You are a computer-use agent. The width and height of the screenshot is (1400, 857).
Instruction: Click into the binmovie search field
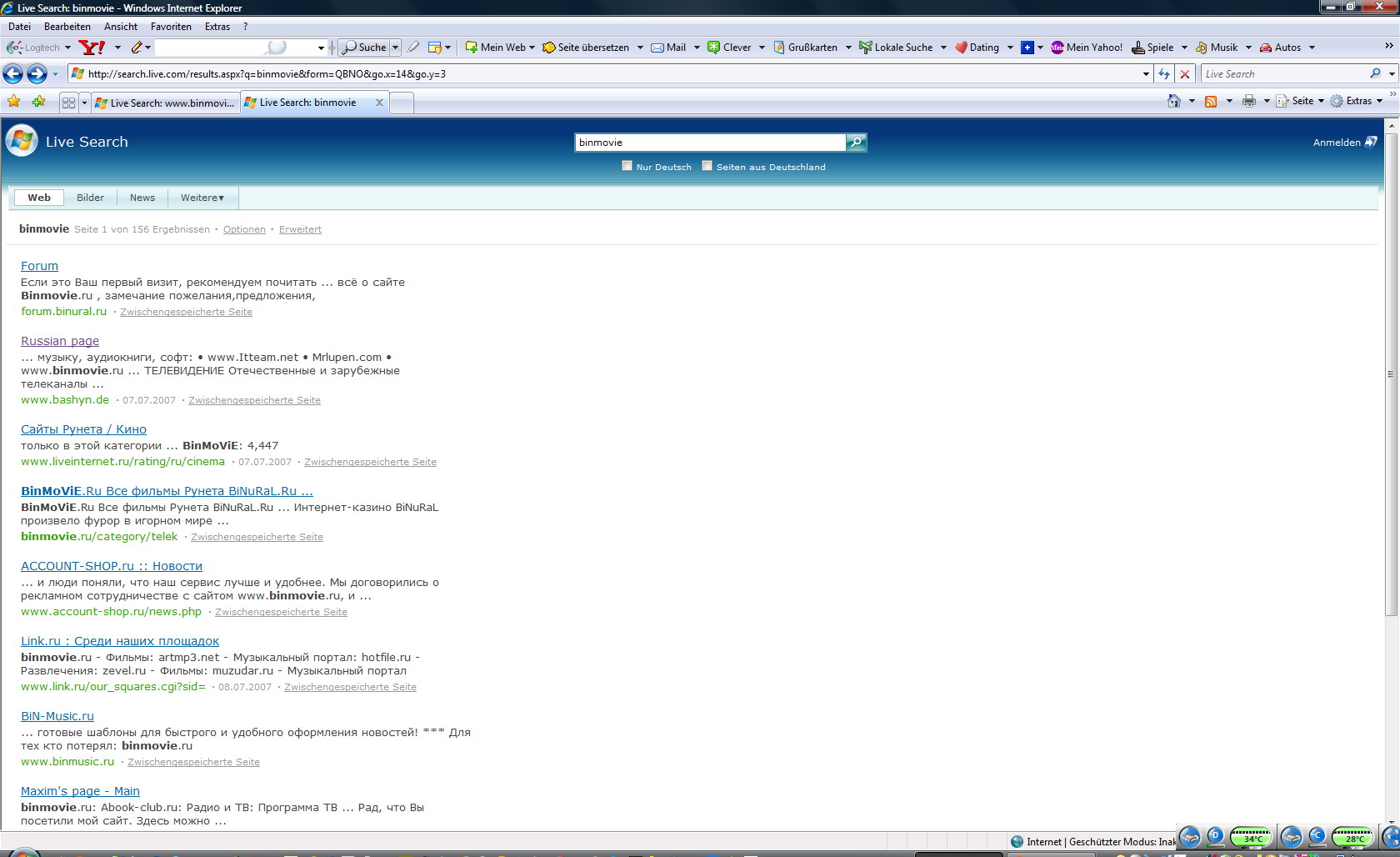click(x=710, y=143)
